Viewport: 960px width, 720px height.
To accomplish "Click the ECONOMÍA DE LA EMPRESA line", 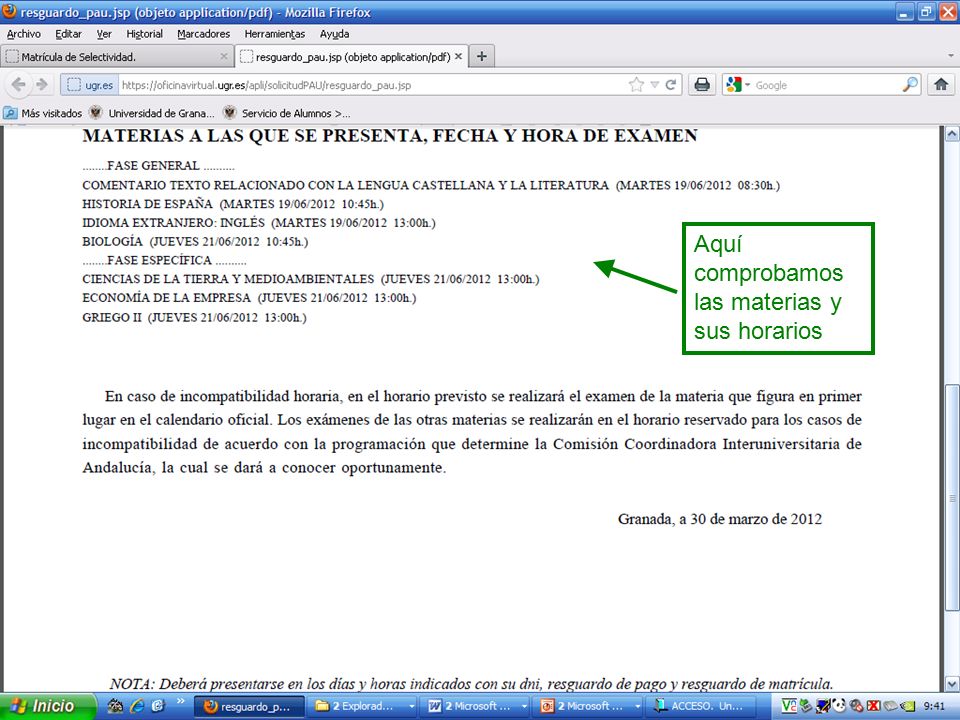I will point(249,298).
